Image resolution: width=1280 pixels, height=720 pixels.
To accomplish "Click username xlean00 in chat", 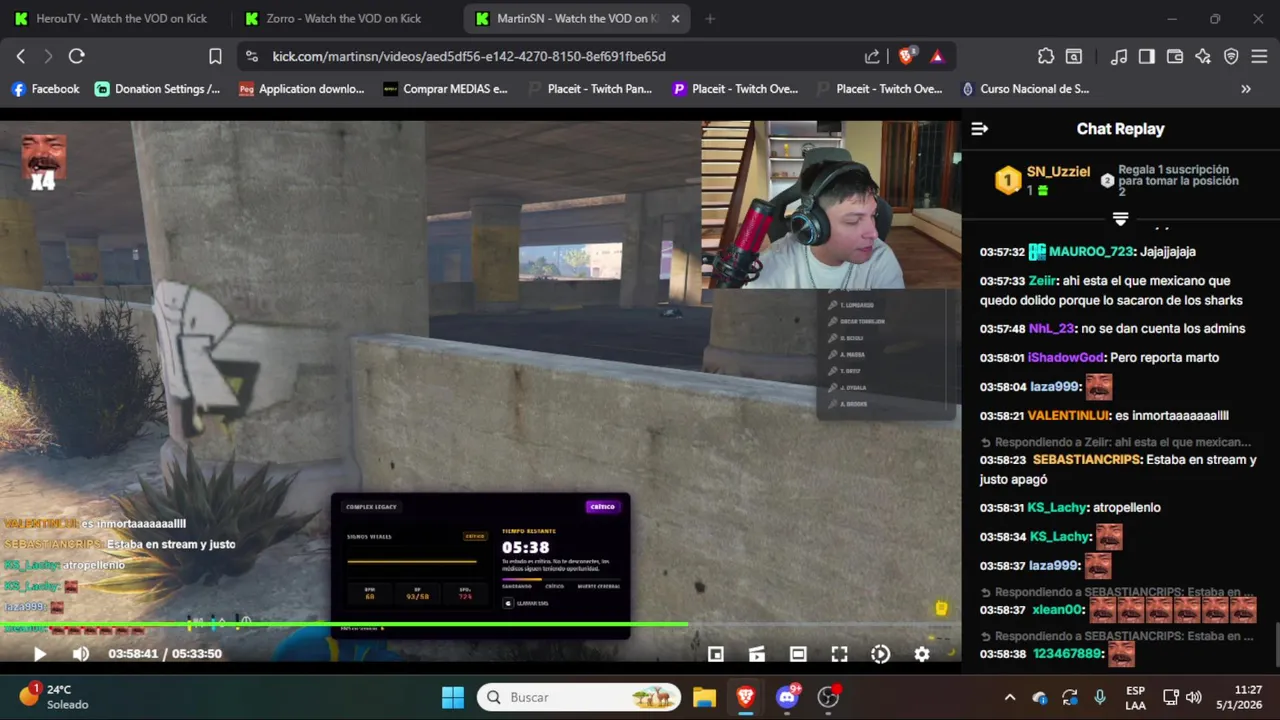I will point(1057,610).
